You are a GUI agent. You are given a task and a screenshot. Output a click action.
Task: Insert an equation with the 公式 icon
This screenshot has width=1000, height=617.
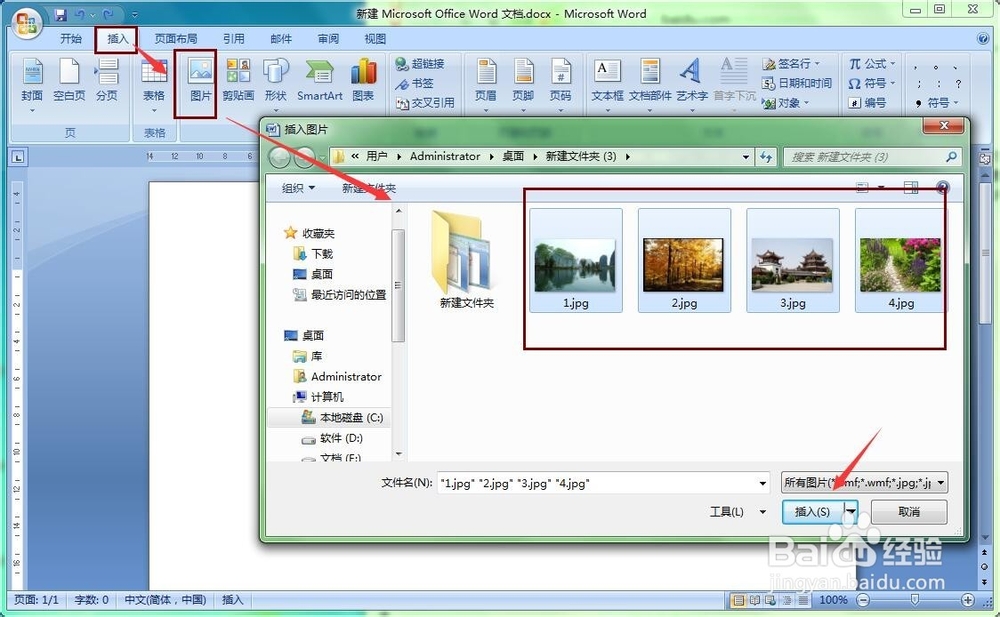(x=869, y=62)
